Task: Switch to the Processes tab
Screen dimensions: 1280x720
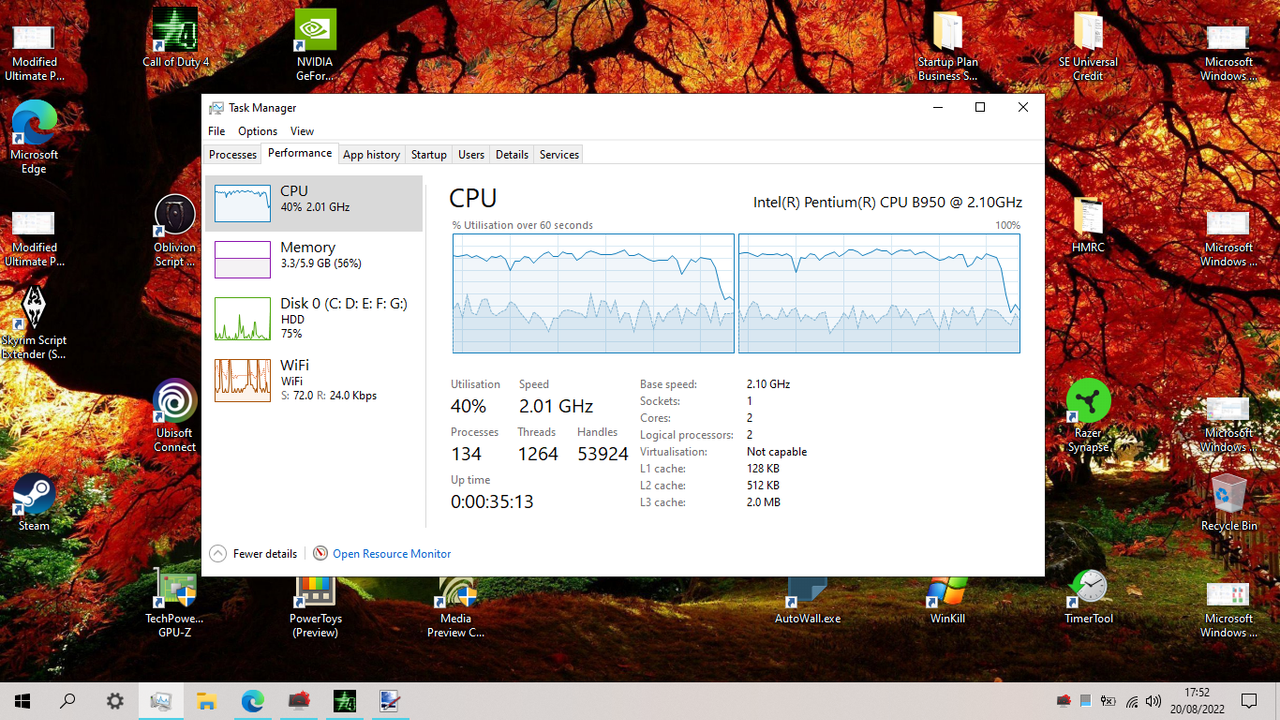Action: click(233, 154)
